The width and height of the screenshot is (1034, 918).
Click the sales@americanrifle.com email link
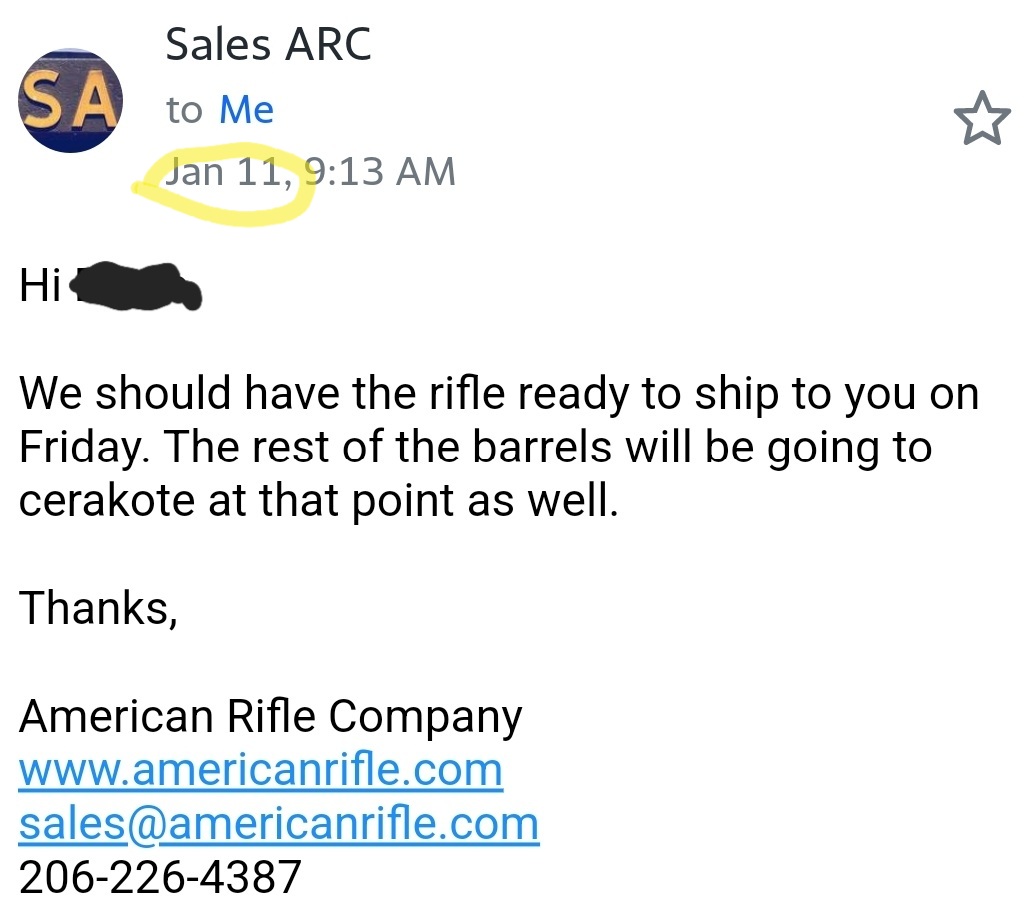click(x=279, y=824)
